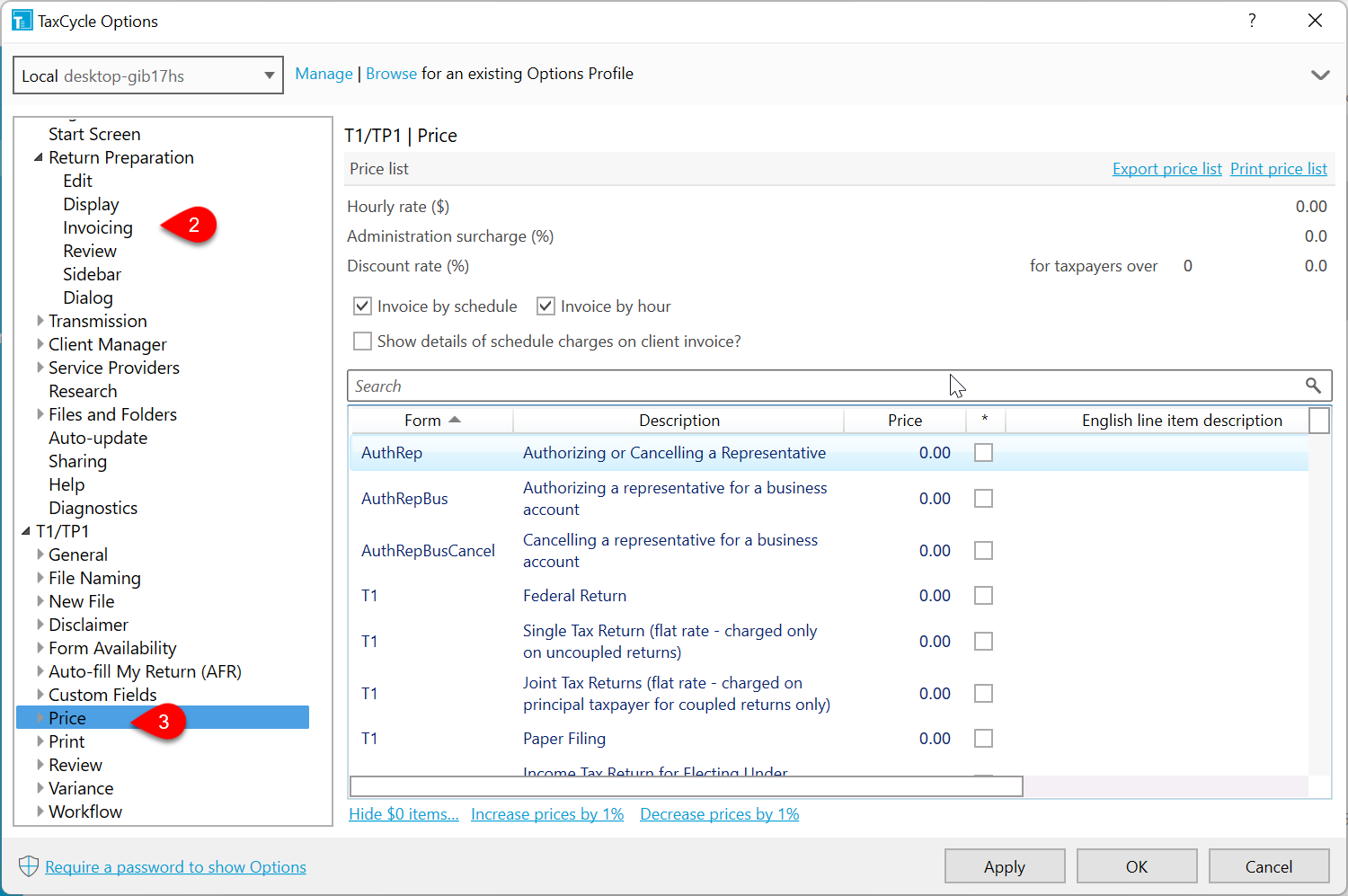Select Auto-update in the tree
Viewport: 1348px width, 896px height.
coord(98,438)
